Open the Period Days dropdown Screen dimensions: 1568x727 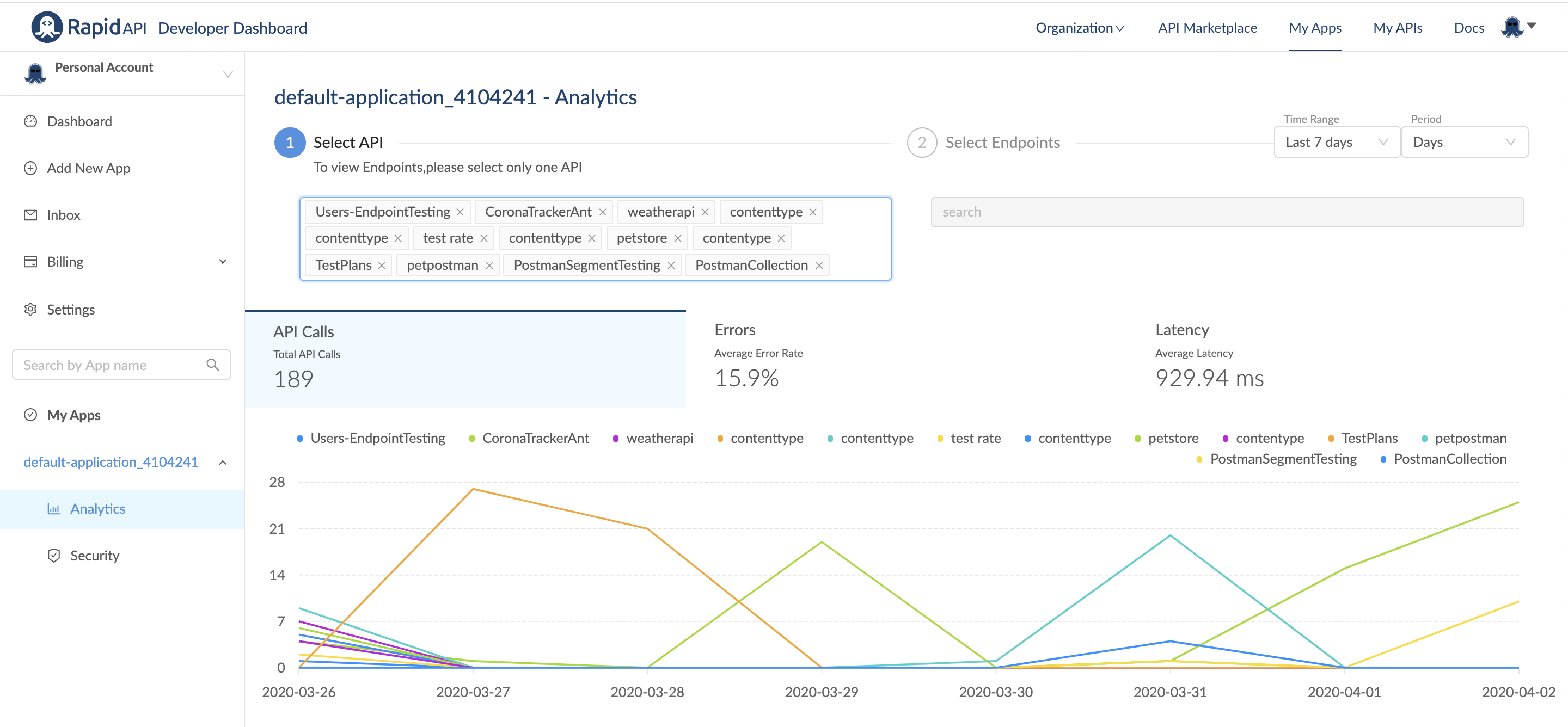(x=1463, y=143)
